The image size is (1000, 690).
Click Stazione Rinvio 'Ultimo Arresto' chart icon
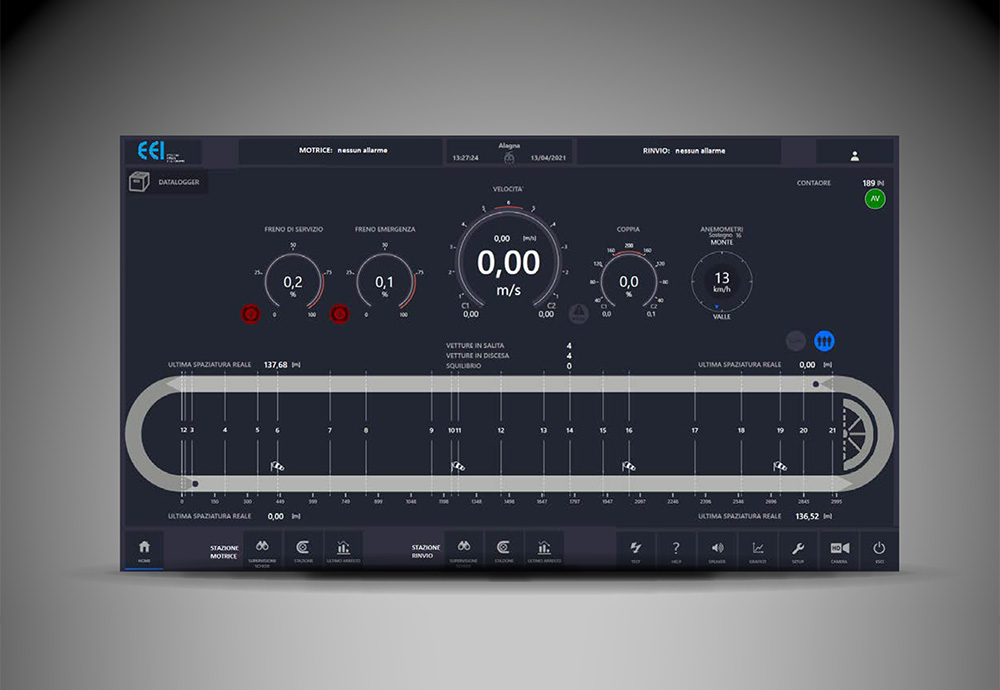tap(544, 550)
